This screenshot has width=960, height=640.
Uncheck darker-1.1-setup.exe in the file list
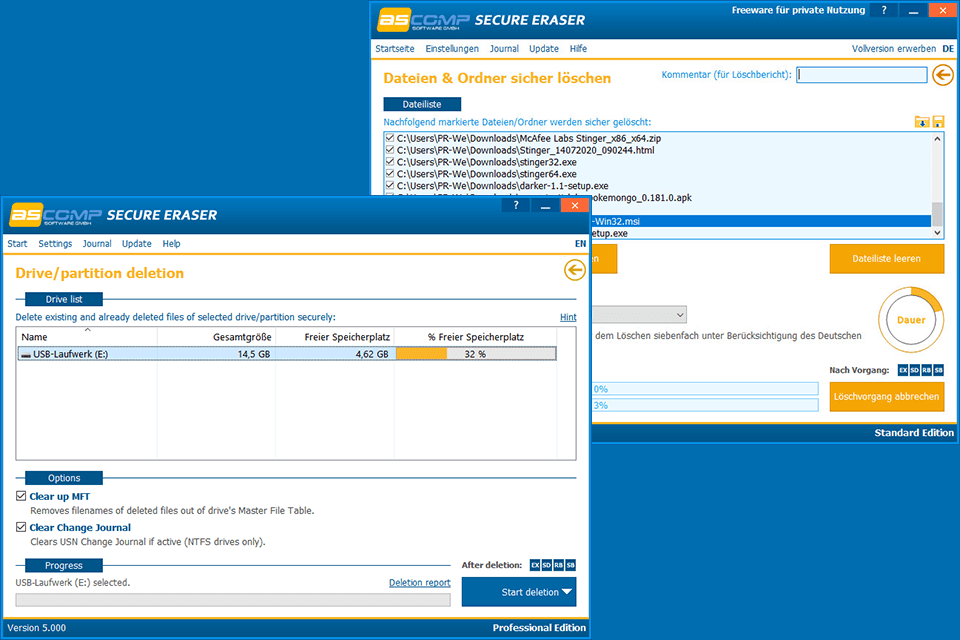pos(390,185)
